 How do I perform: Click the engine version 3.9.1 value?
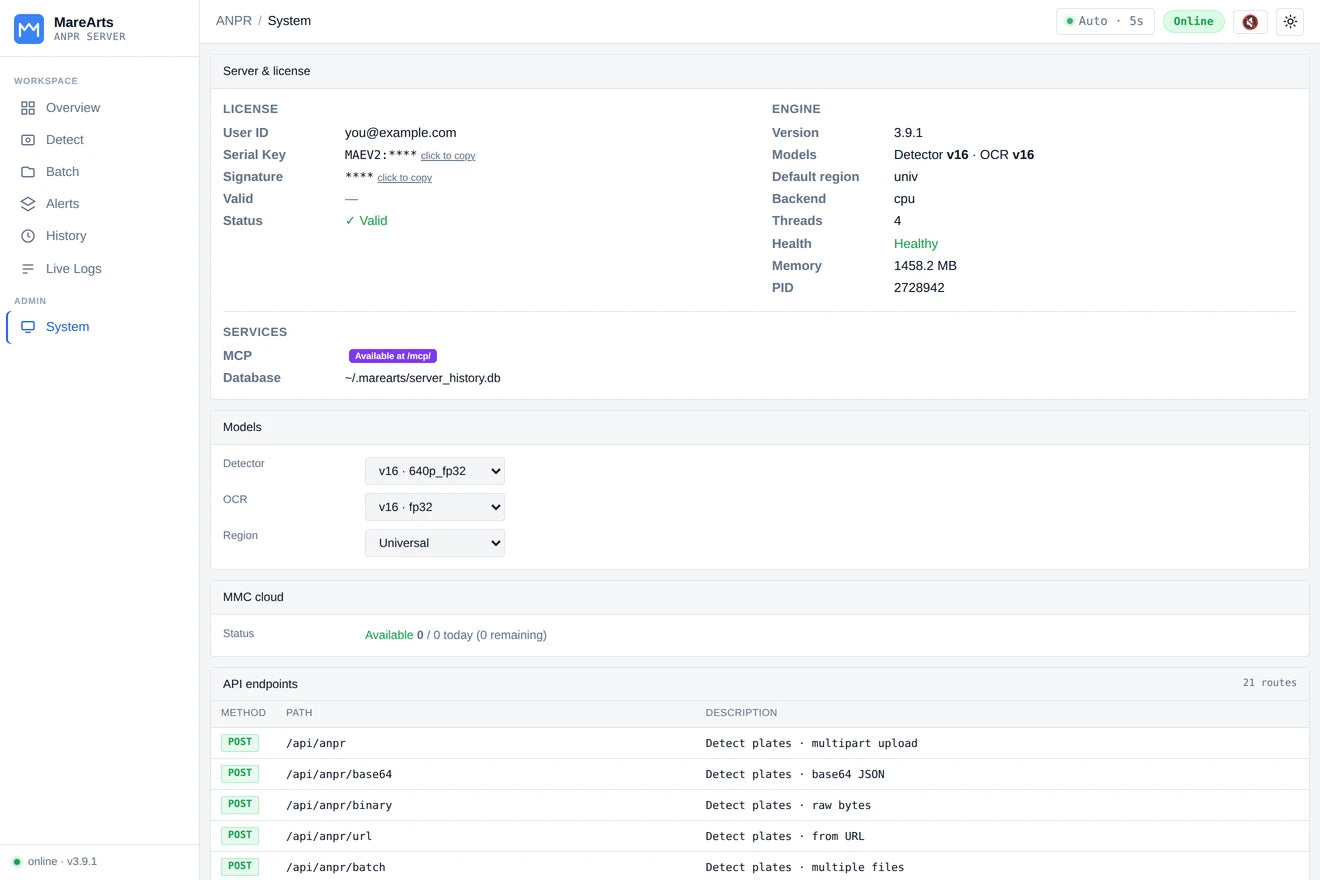[908, 133]
